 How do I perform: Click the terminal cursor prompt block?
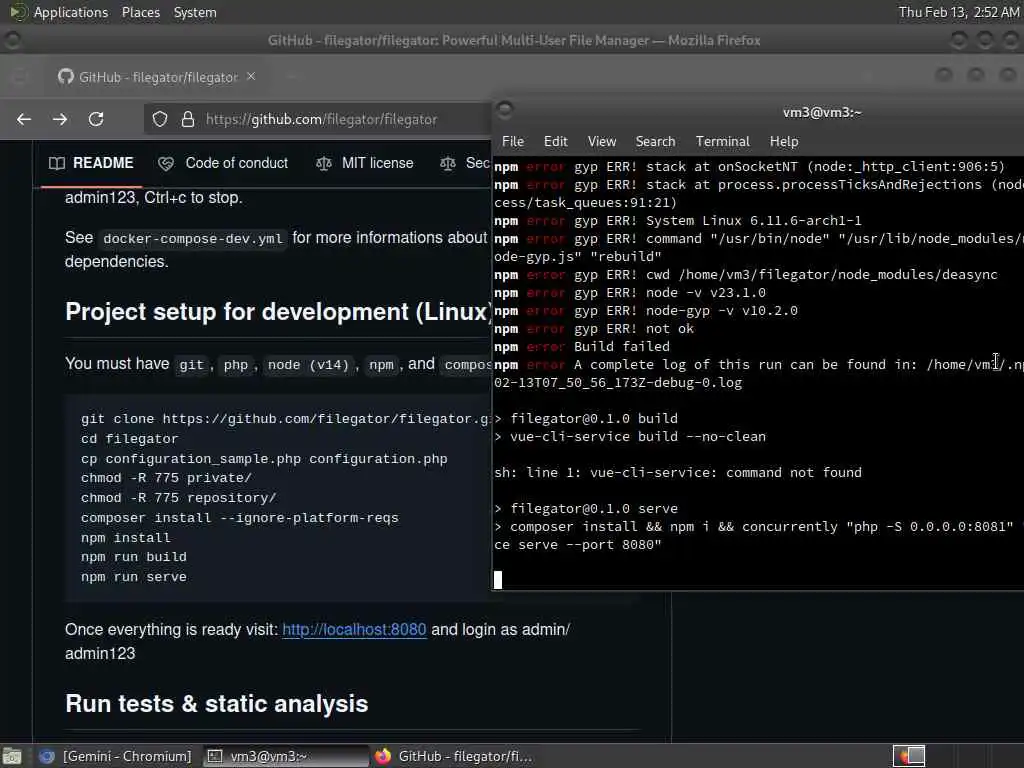click(x=498, y=580)
